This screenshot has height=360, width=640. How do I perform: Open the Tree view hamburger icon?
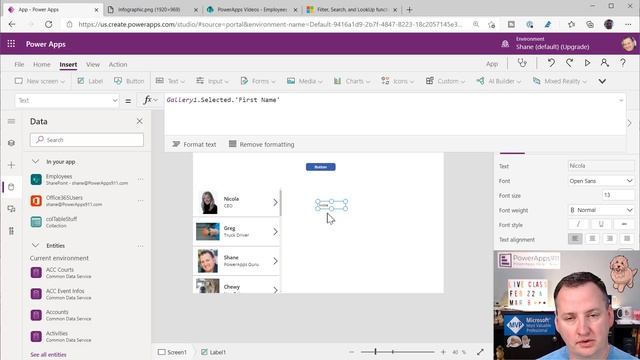[x=11, y=121]
